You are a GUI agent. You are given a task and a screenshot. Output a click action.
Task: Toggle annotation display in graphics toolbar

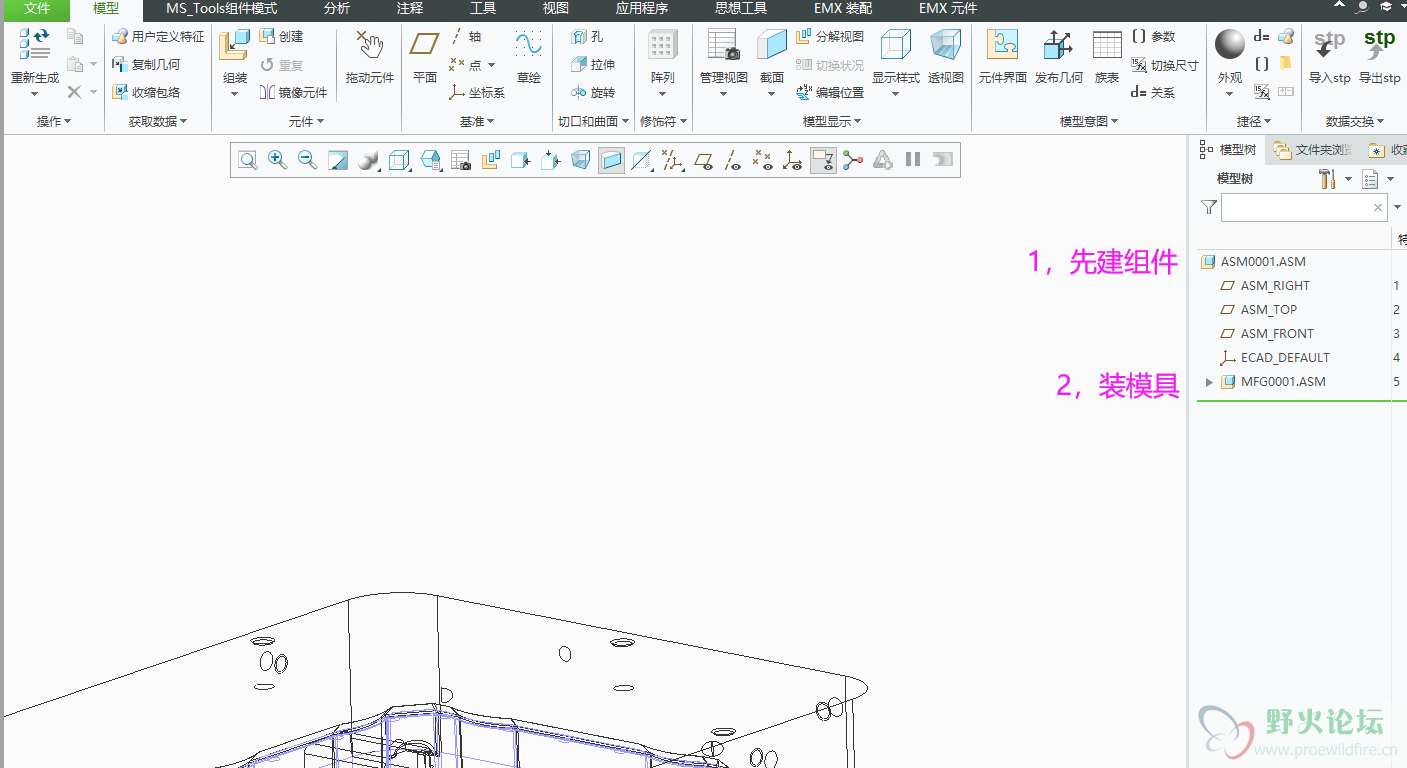pyautogui.click(x=823, y=160)
